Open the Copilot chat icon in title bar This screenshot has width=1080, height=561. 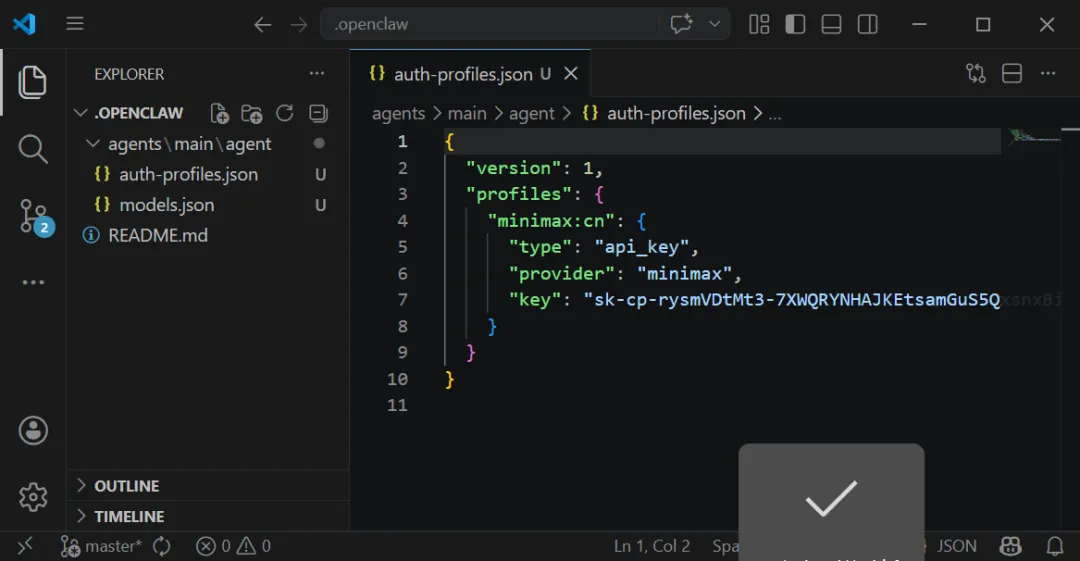681,24
